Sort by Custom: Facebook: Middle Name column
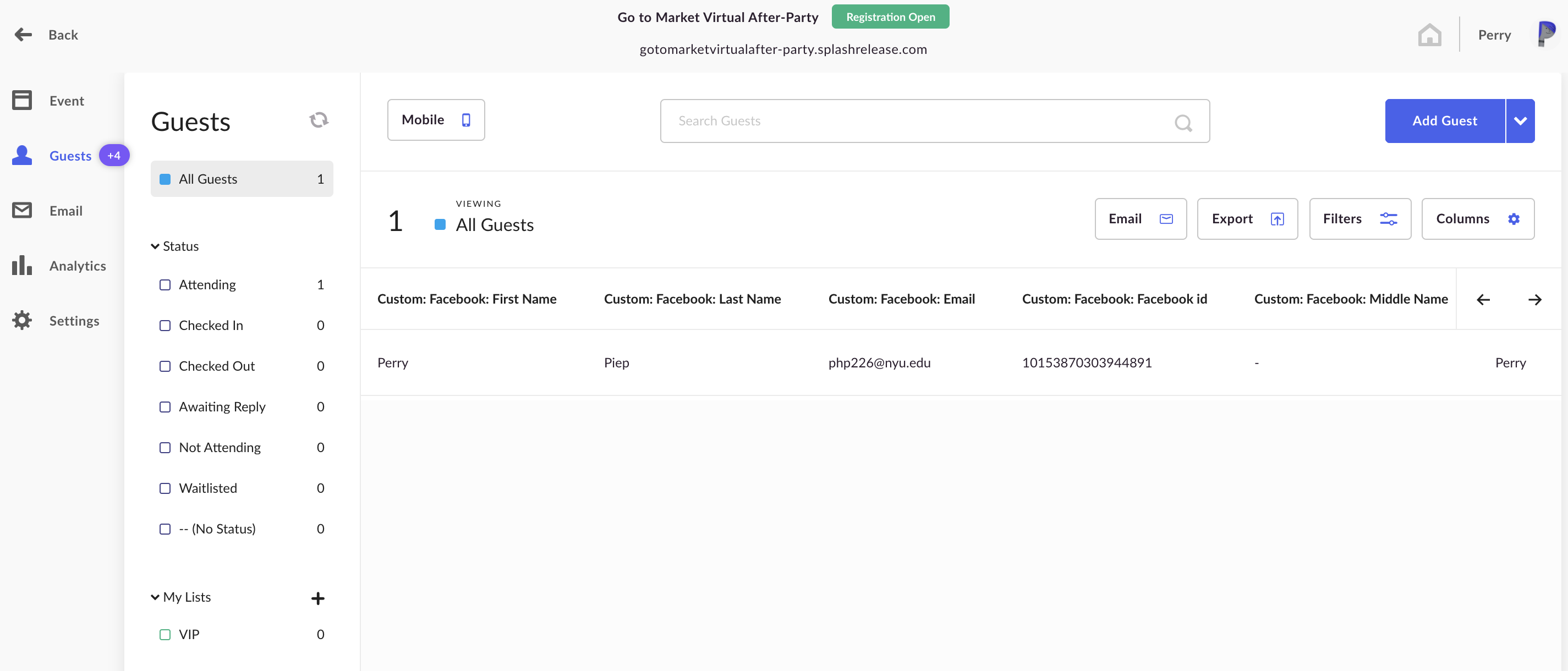Viewport: 1568px width, 671px height. 1351,299
